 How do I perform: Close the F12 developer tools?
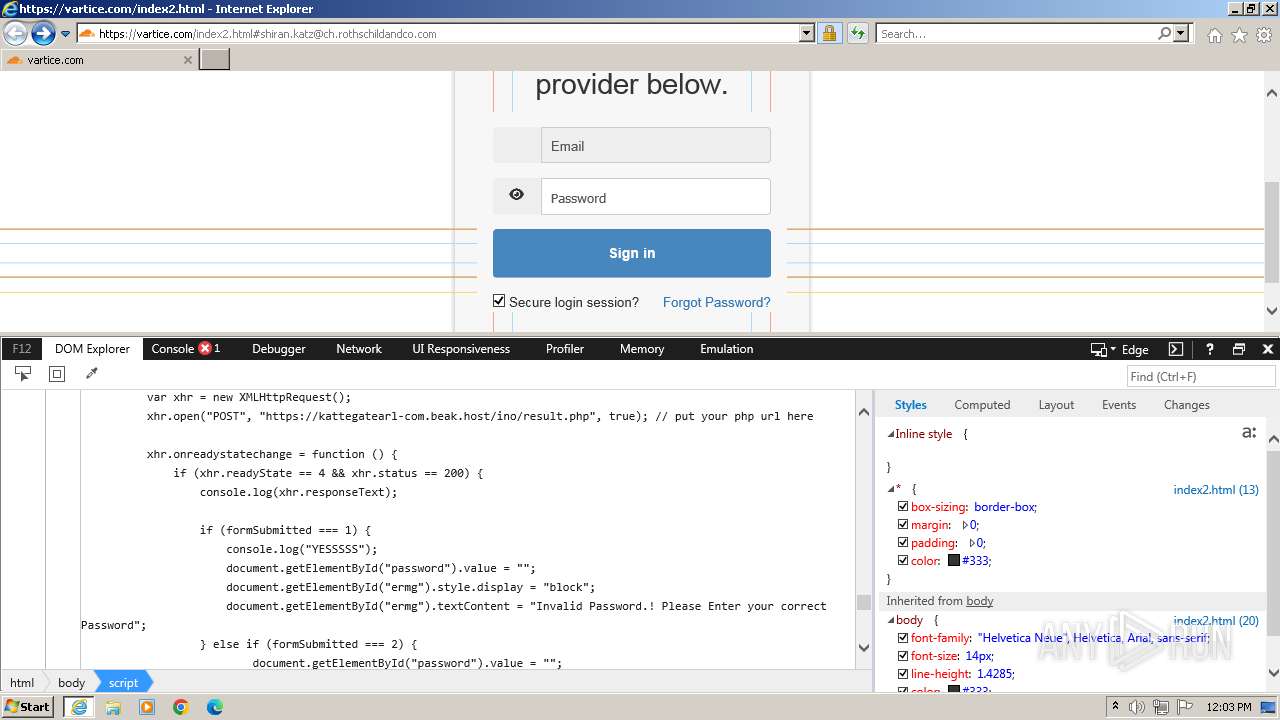pyautogui.click(x=1268, y=349)
